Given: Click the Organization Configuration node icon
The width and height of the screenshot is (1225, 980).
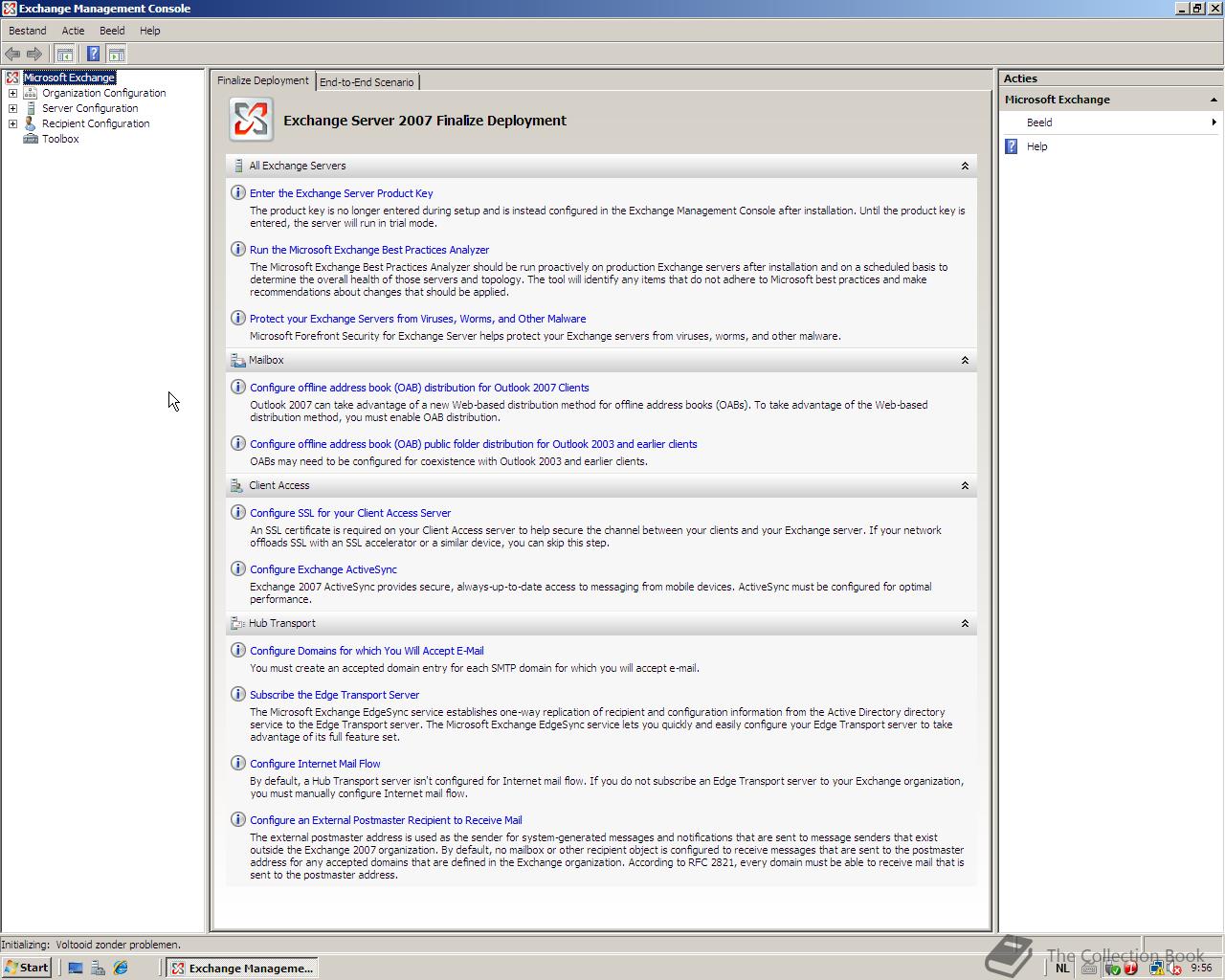Looking at the screenshot, I should (x=31, y=93).
